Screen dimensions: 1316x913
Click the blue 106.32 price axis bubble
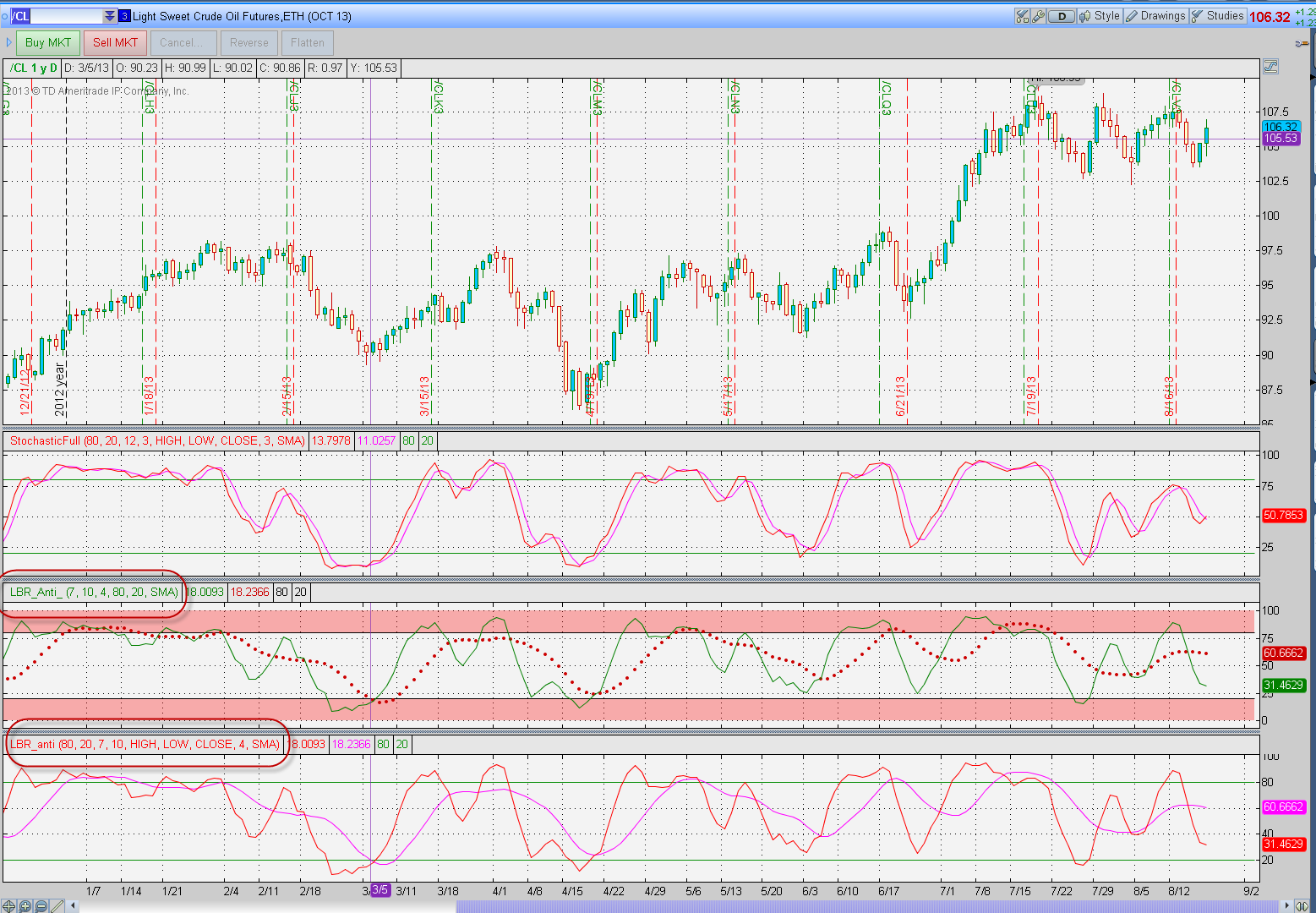pos(1281,127)
